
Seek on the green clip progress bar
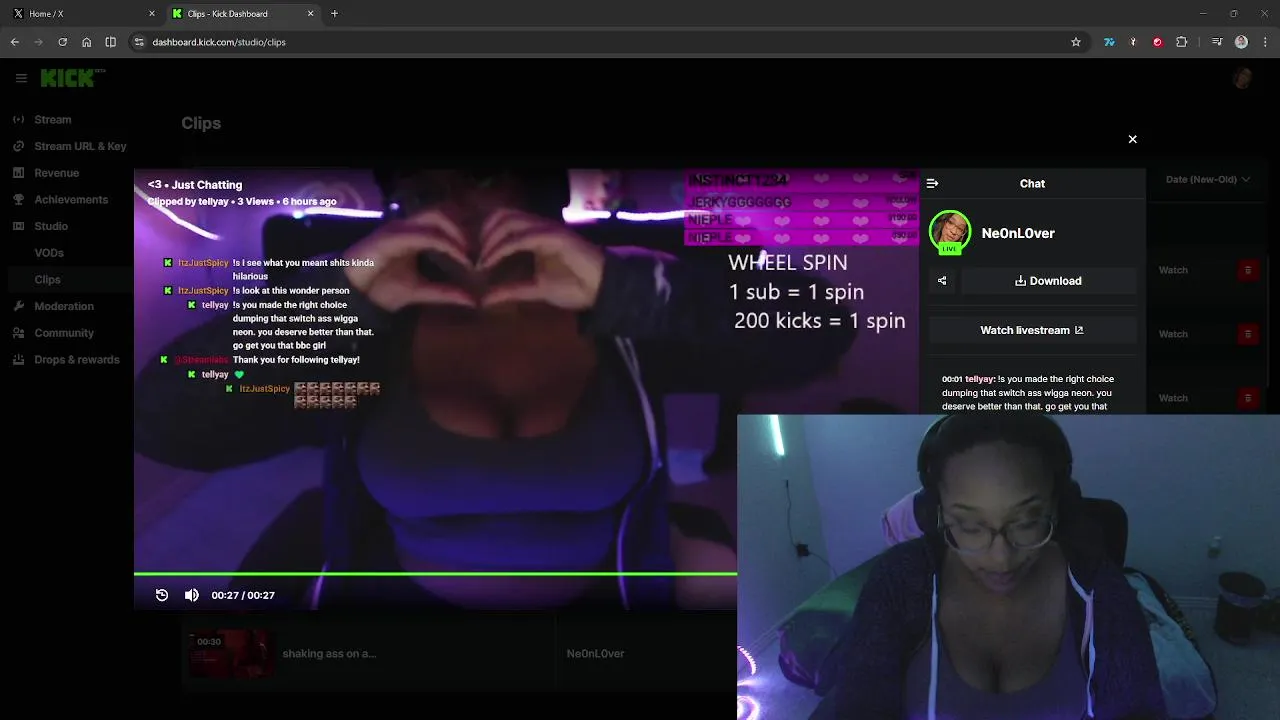click(435, 574)
